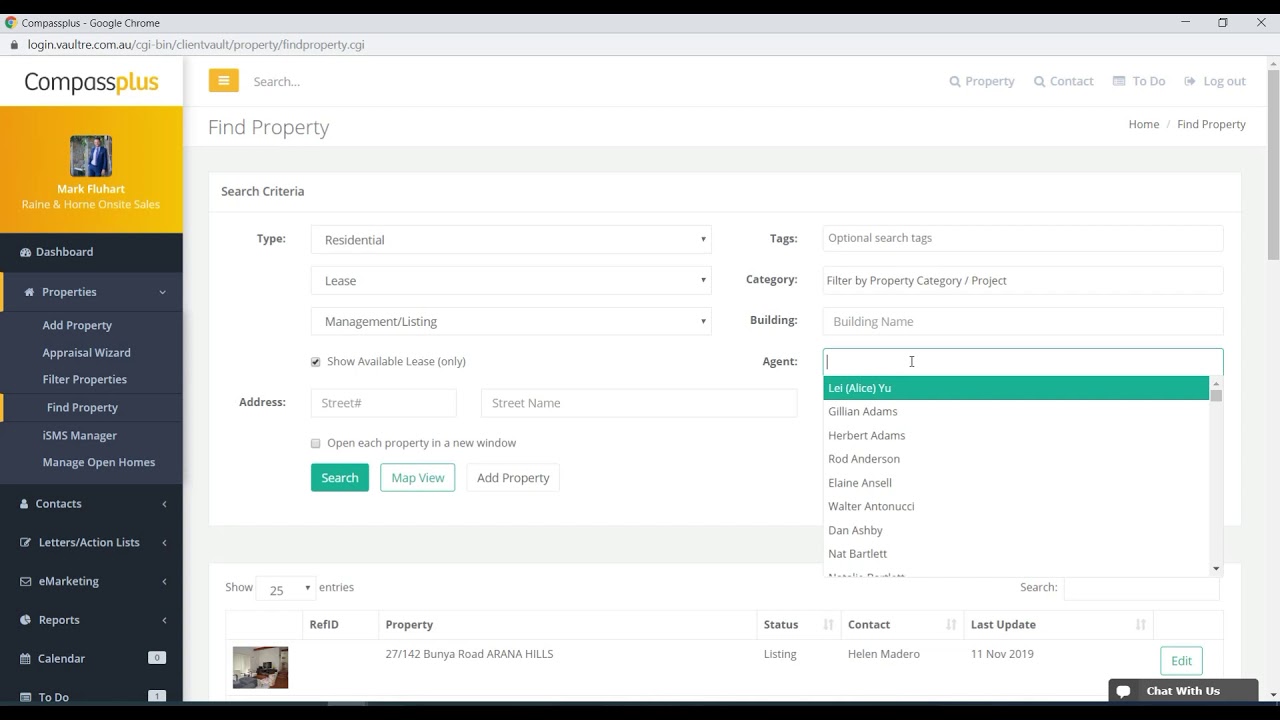
Task: Select Rod Anderson from agent list
Action: [1016, 459]
